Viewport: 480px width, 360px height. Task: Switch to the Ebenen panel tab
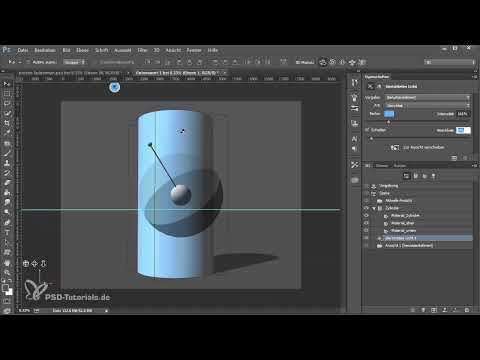click(382, 166)
